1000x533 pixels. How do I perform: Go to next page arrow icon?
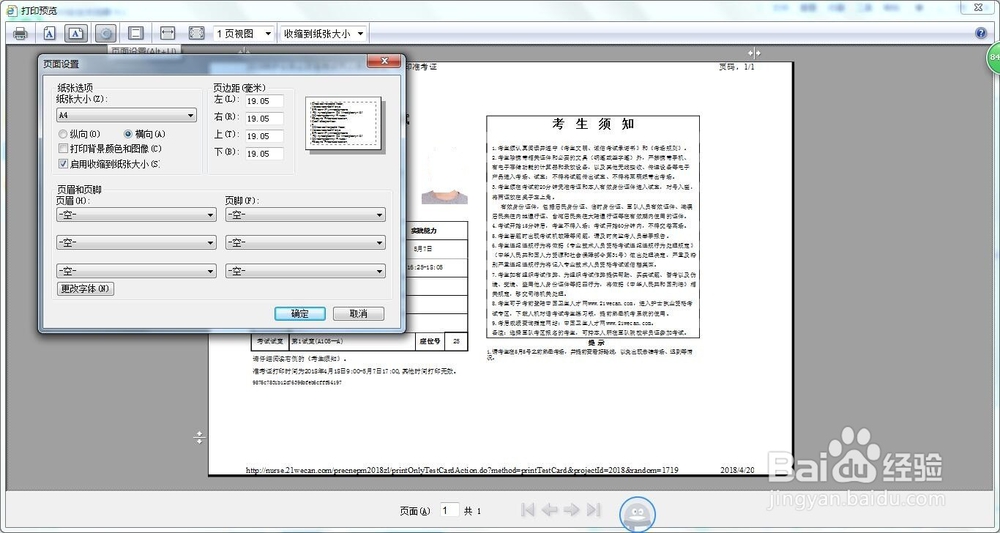coord(571,509)
